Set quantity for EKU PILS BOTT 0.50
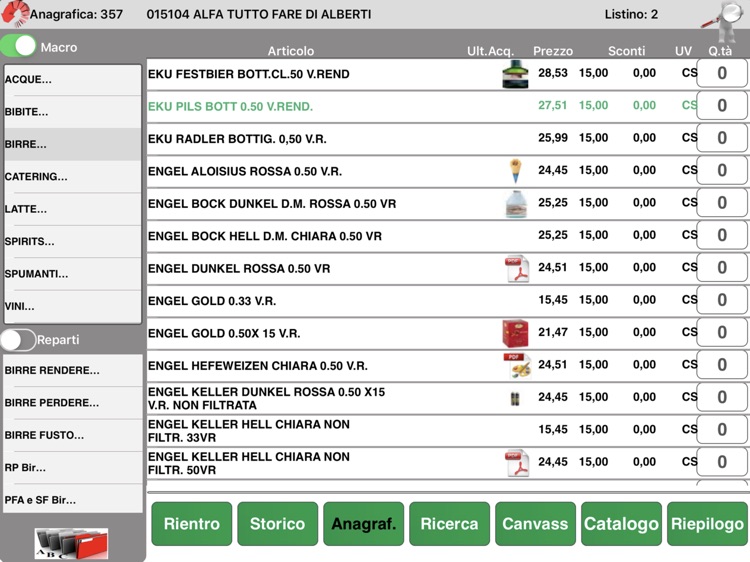This screenshot has width=750, height=562. click(722, 106)
